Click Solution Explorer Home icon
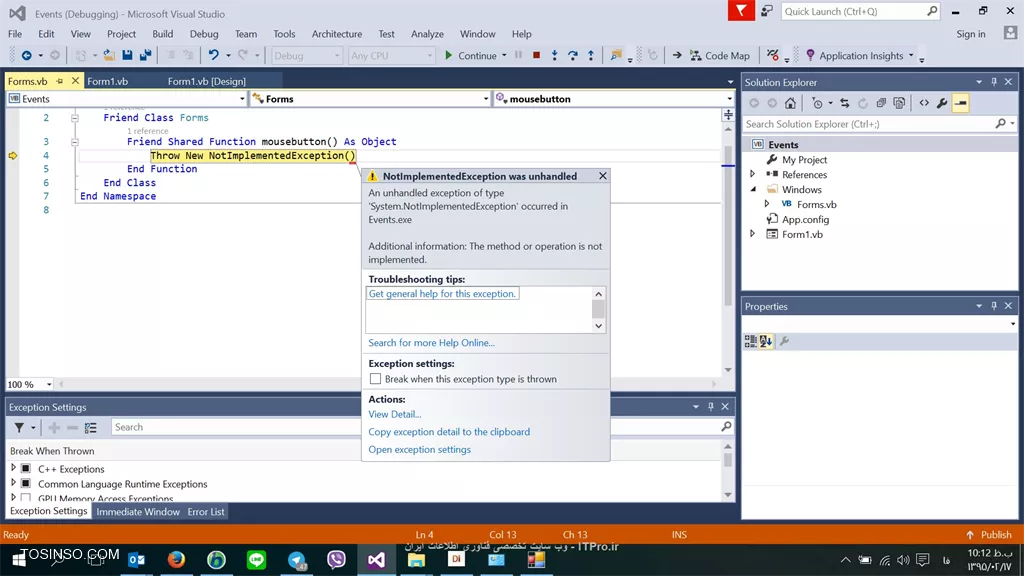 [790, 103]
